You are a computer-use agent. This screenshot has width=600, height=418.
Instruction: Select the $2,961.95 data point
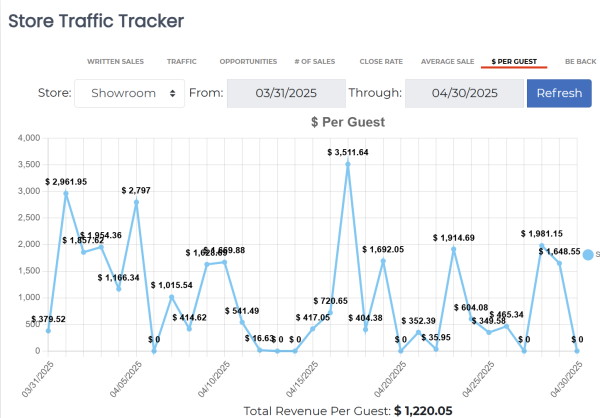[66, 193]
